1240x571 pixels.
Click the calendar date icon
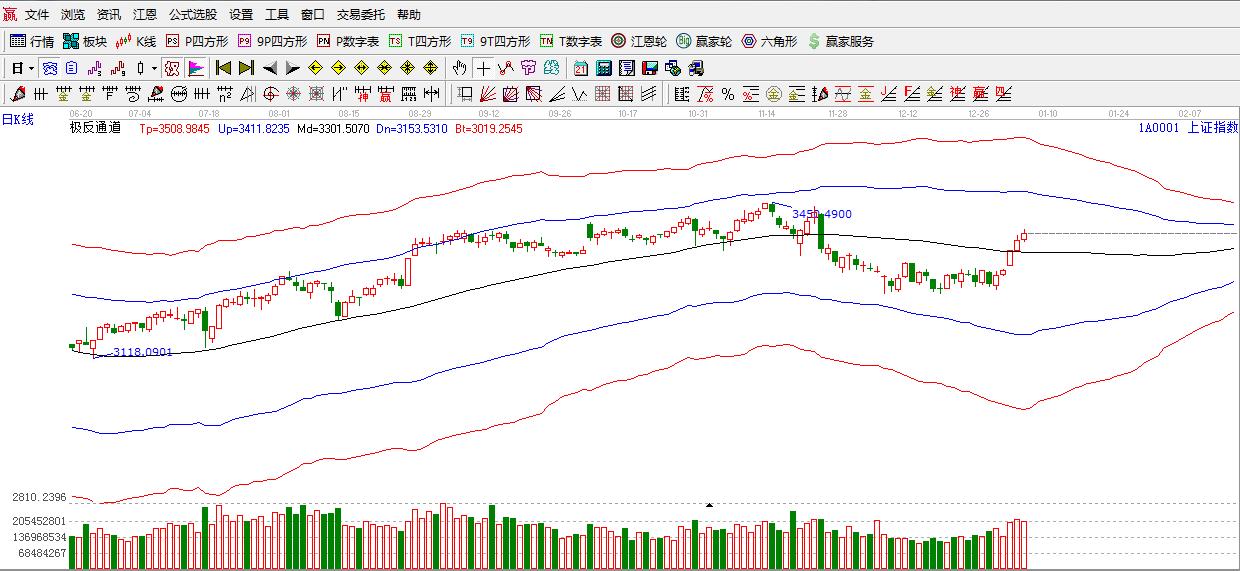[x=581, y=68]
